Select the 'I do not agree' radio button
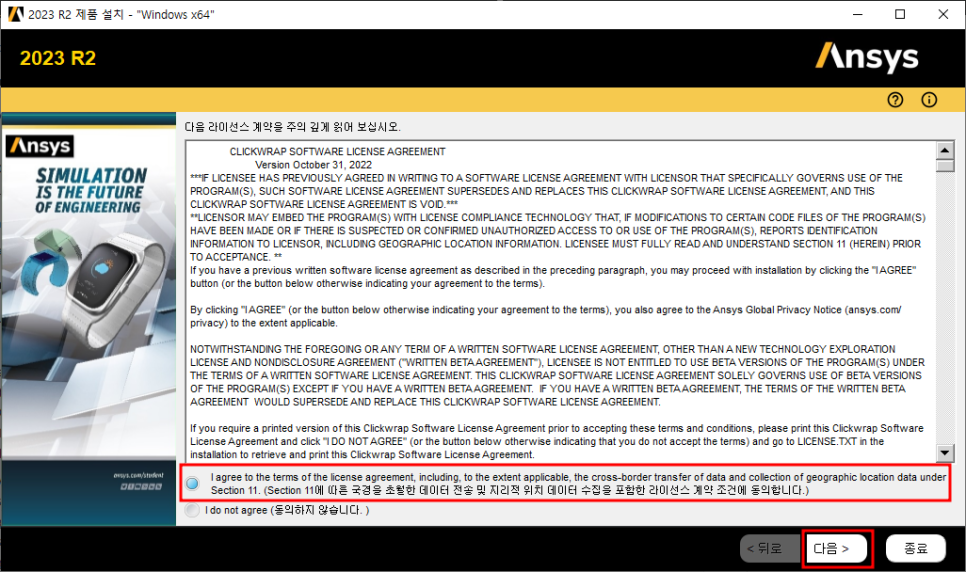 [x=192, y=511]
